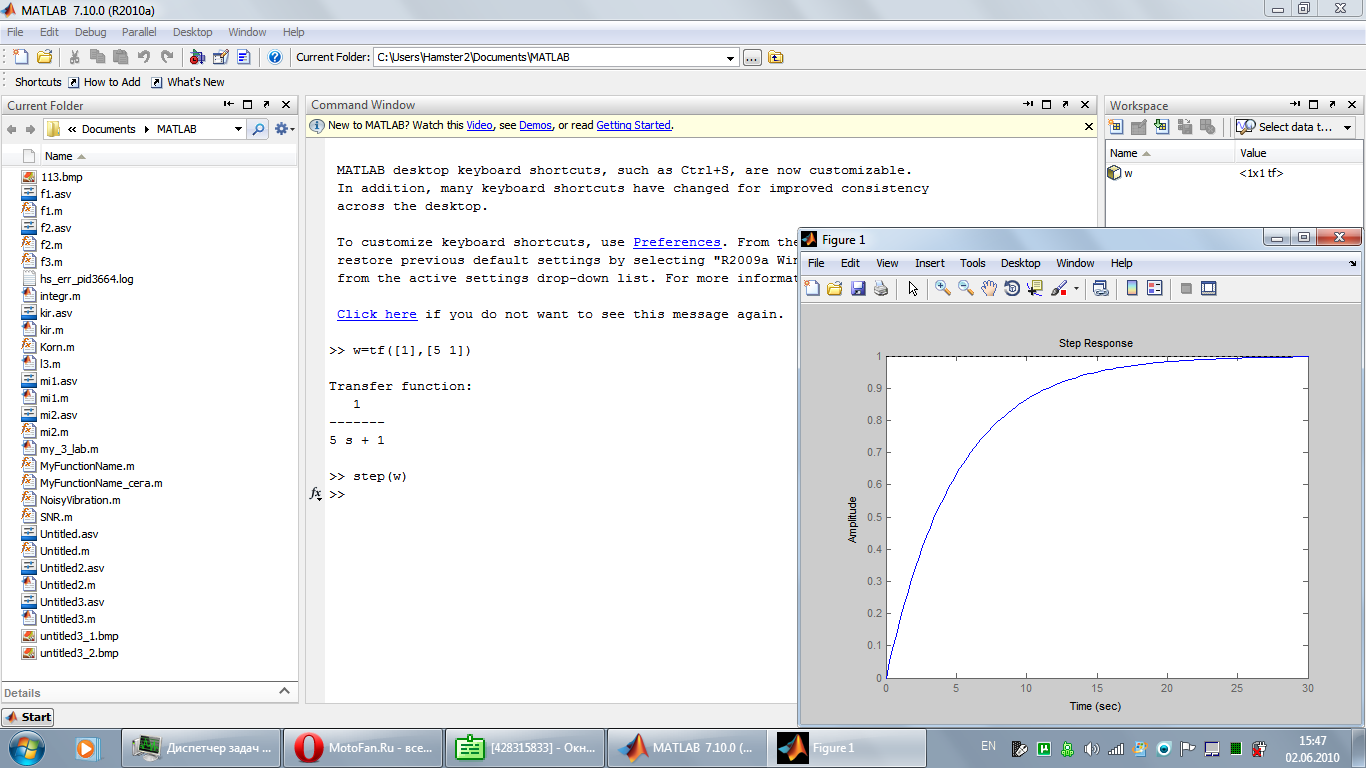Screen dimensions: 1366x768
Task: Open the Profiler icon in MATLAB toolbar
Action: pyautogui.click(x=243, y=57)
